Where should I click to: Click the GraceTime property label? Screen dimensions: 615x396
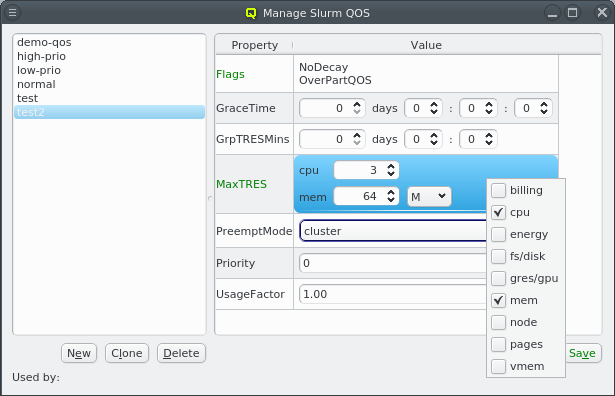pyautogui.click(x=246, y=108)
